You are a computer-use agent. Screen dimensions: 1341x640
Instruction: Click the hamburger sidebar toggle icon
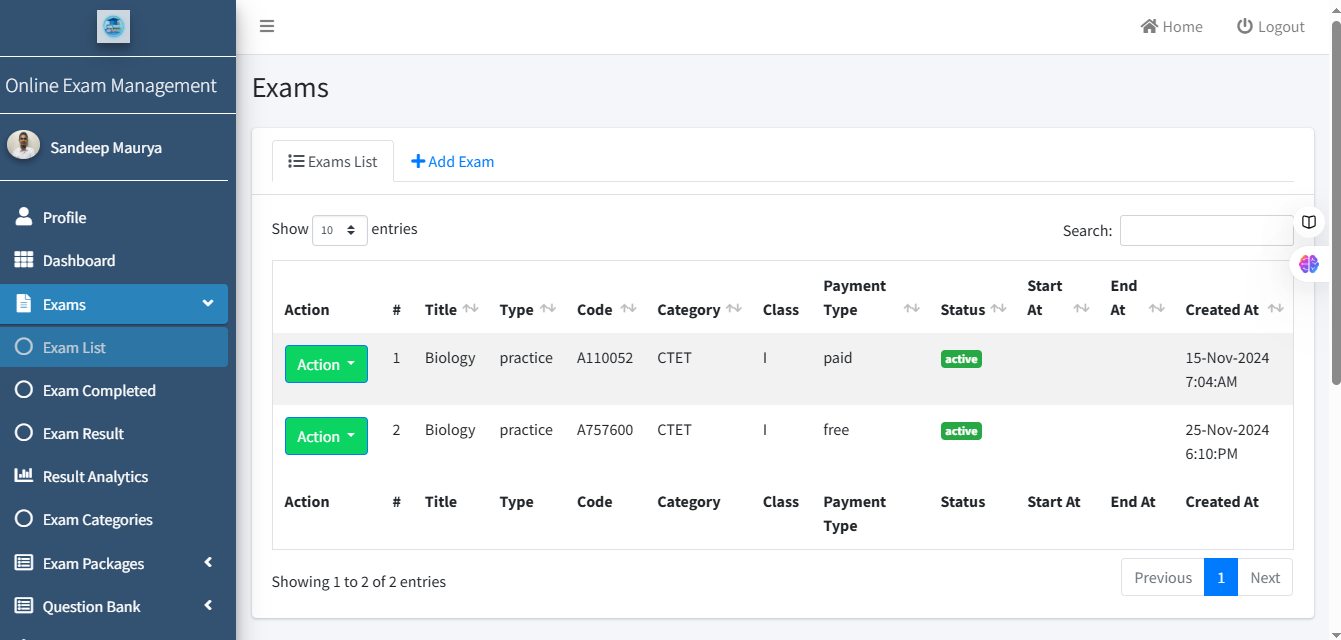267,27
